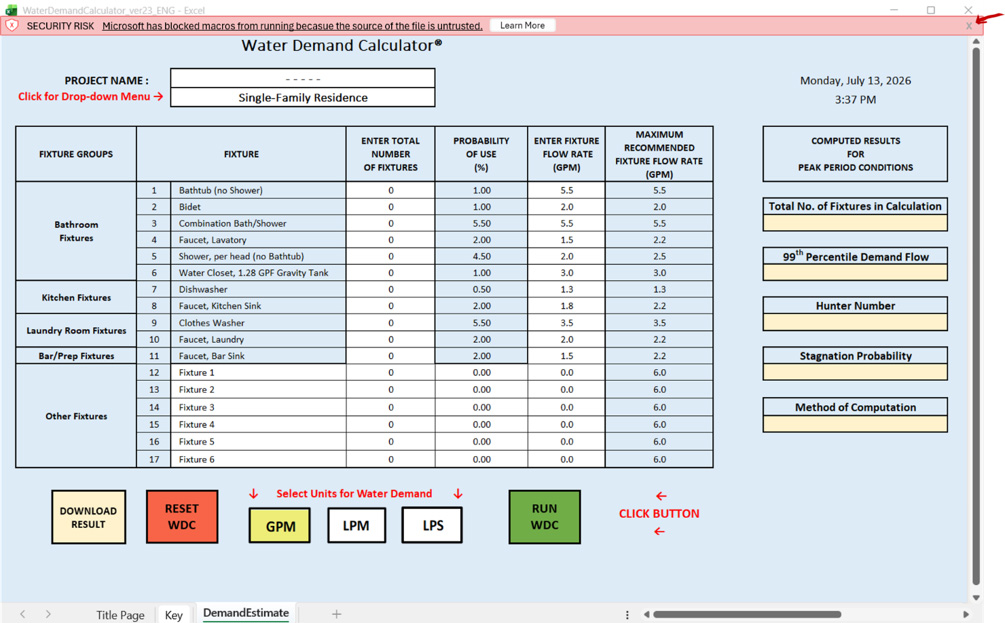
Task: Click horizontal scrollbar right arrow
Action: tap(966, 615)
